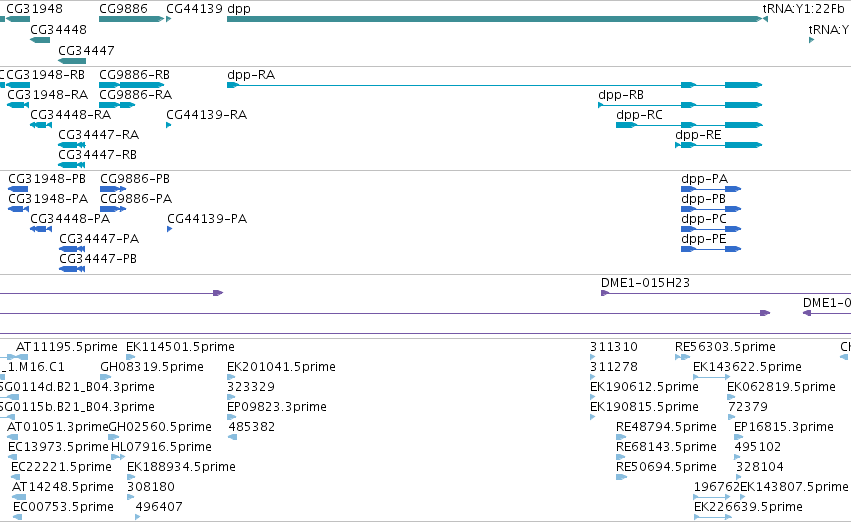Viewport: 851px width, 522px height.
Task: Click the dpp-PB protein label
Action: click(703, 199)
